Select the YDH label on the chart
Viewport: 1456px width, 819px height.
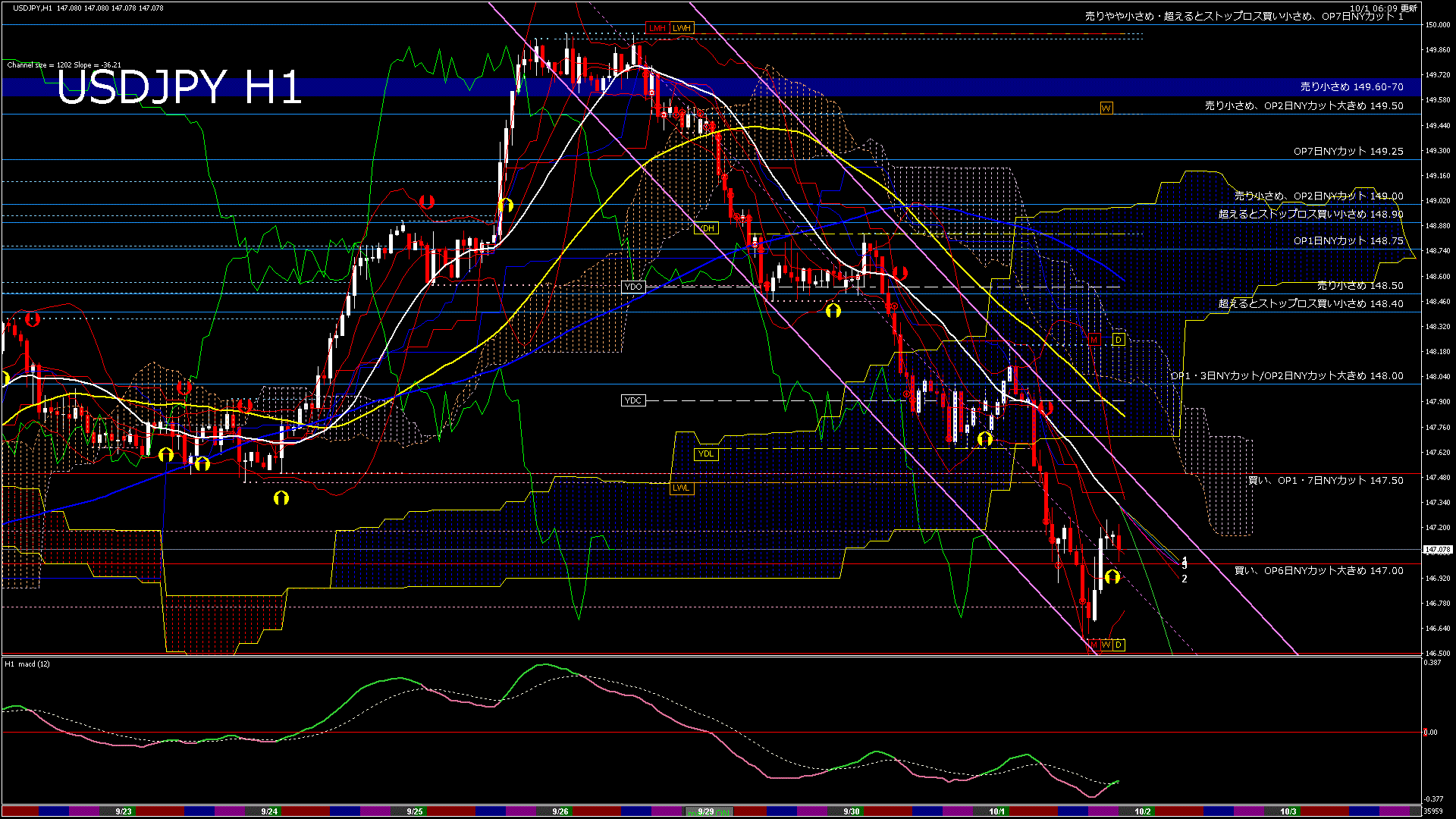706,228
